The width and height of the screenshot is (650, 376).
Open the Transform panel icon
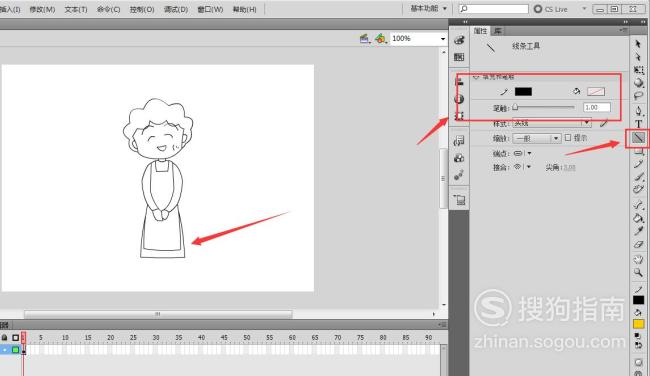459,116
